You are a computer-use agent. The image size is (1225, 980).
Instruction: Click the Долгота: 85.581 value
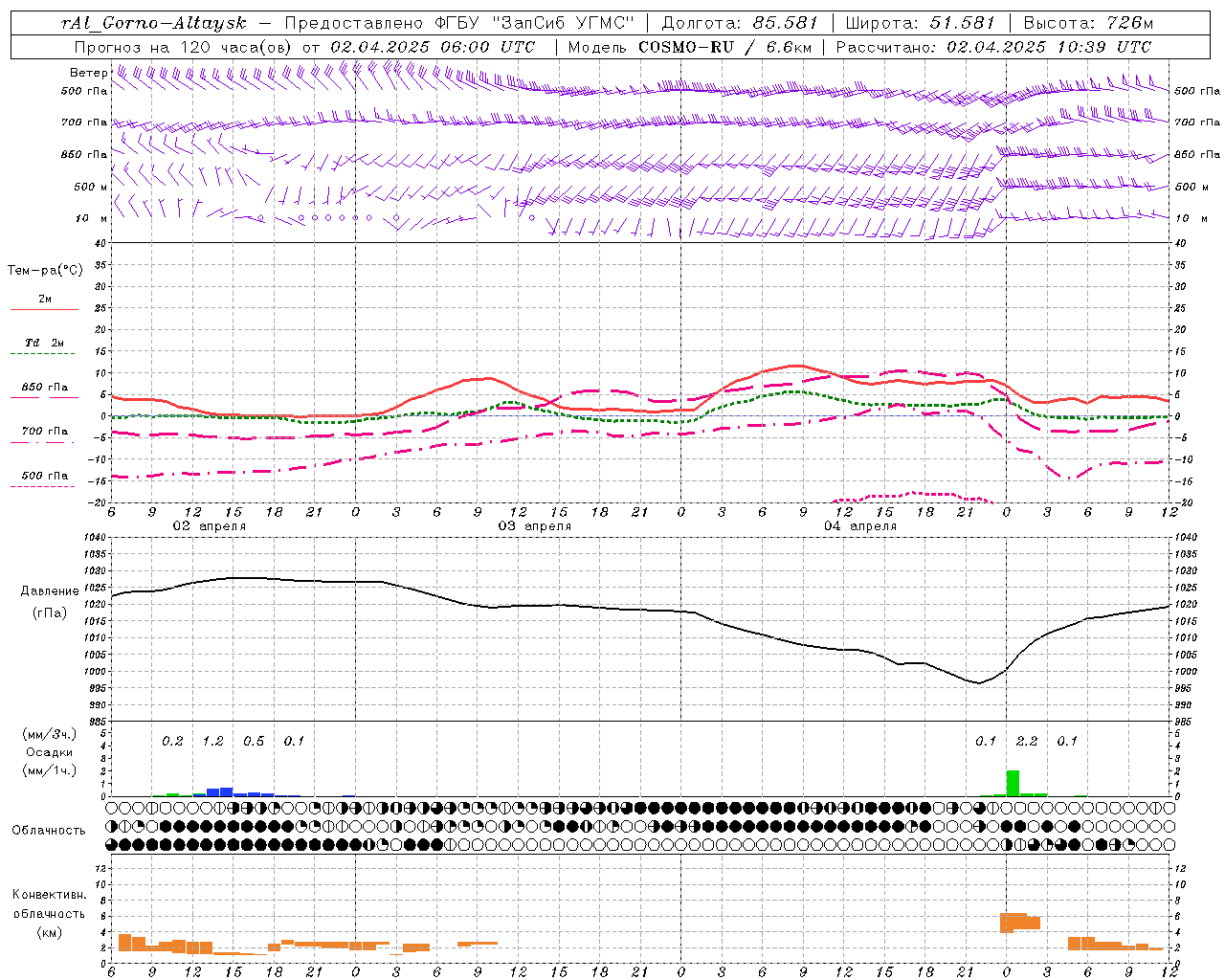(x=740, y=23)
